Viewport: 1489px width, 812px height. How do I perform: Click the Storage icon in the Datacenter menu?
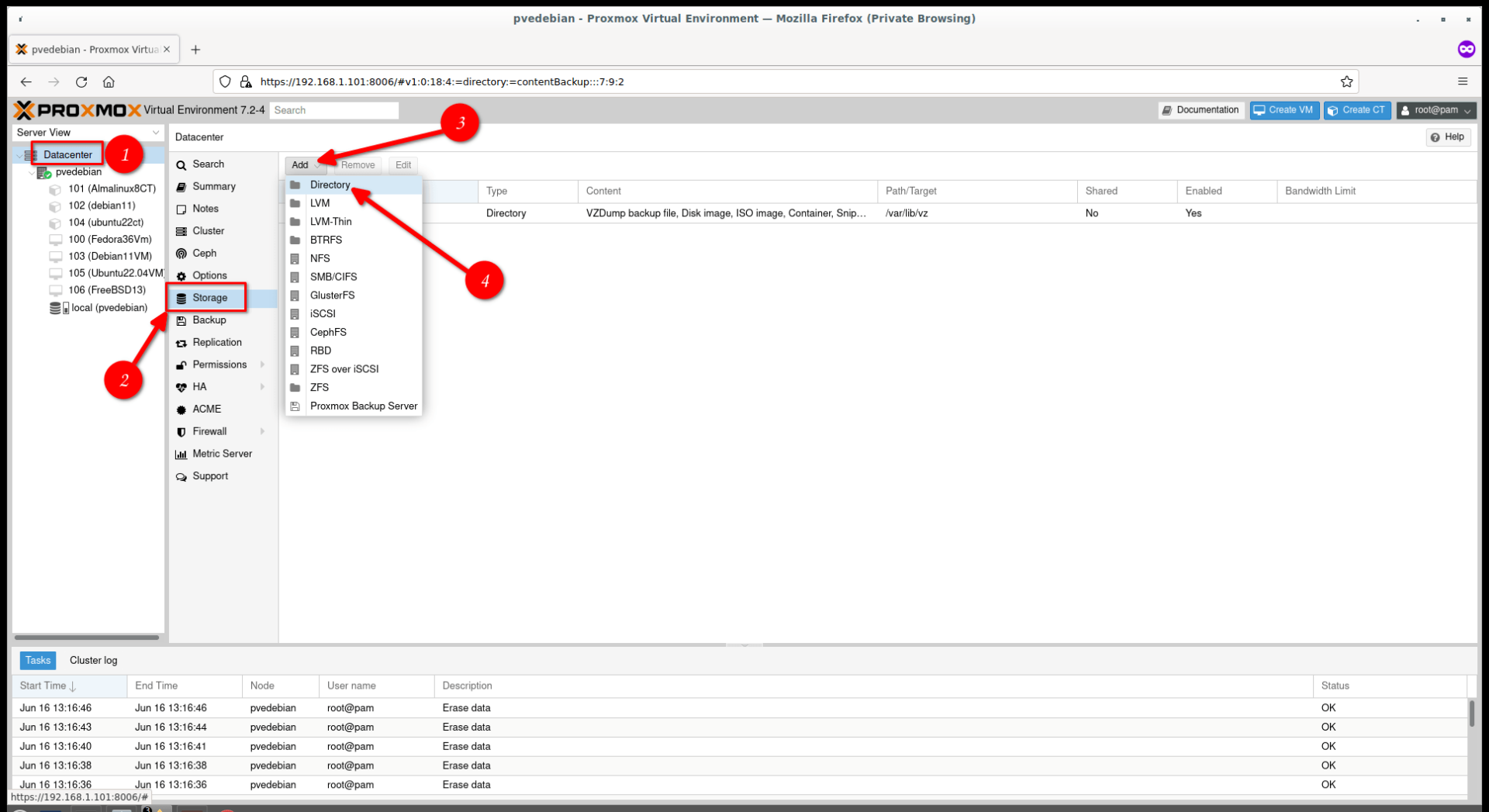pyautogui.click(x=181, y=299)
